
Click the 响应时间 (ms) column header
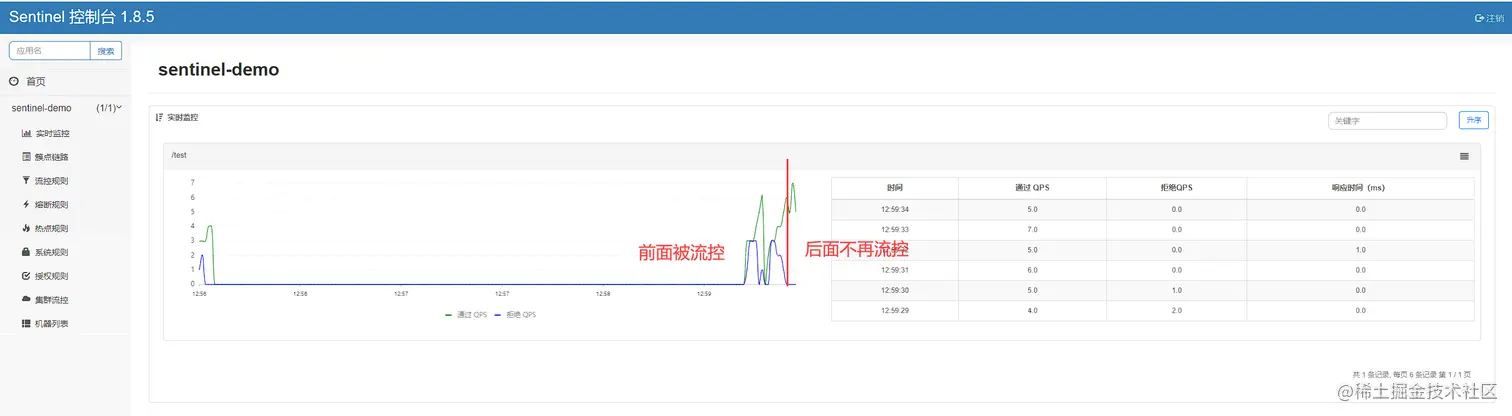coord(1360,188)
